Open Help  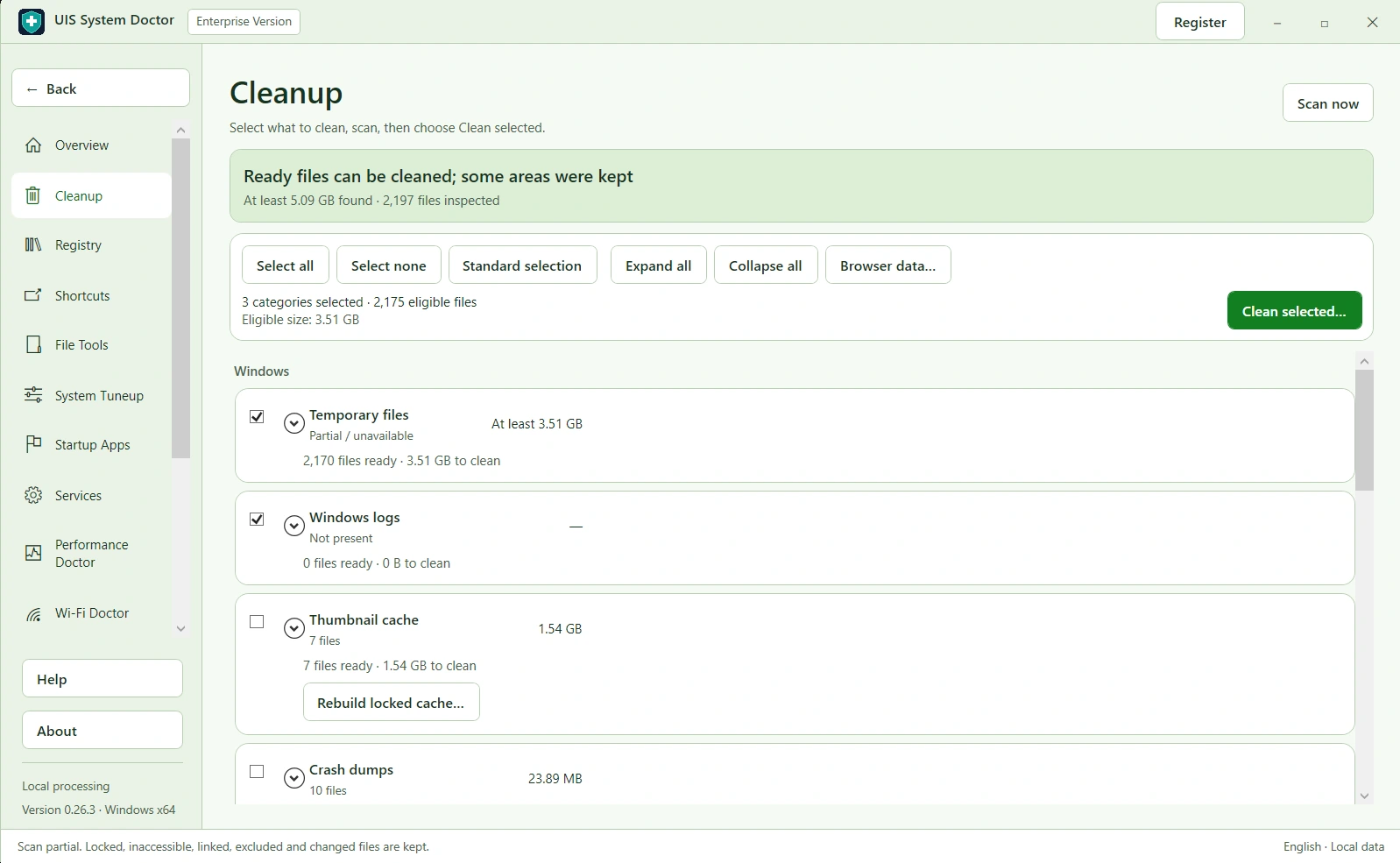(x=103, y=679)
